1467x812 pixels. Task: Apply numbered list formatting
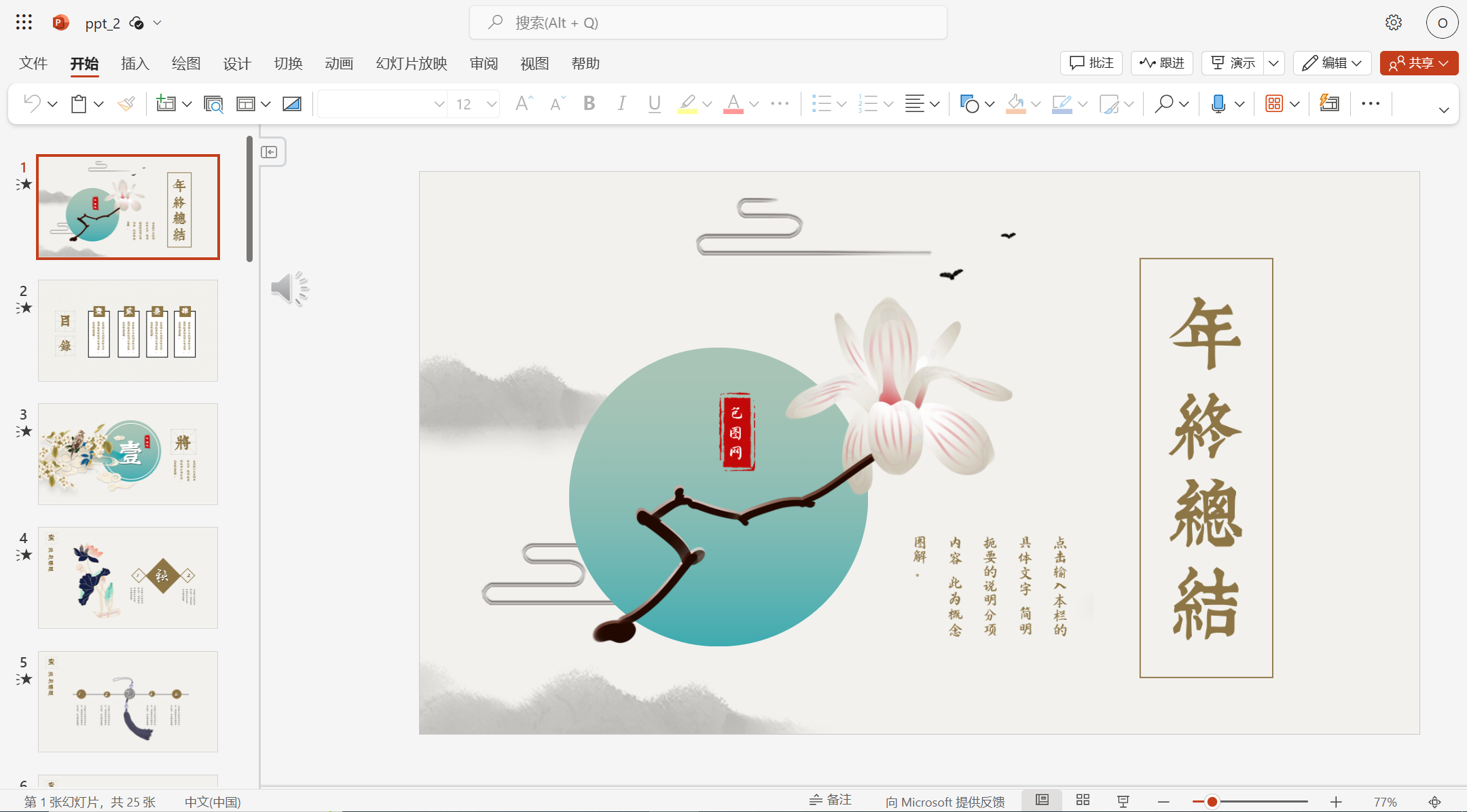pyautogui.click(x=868, y=103)
